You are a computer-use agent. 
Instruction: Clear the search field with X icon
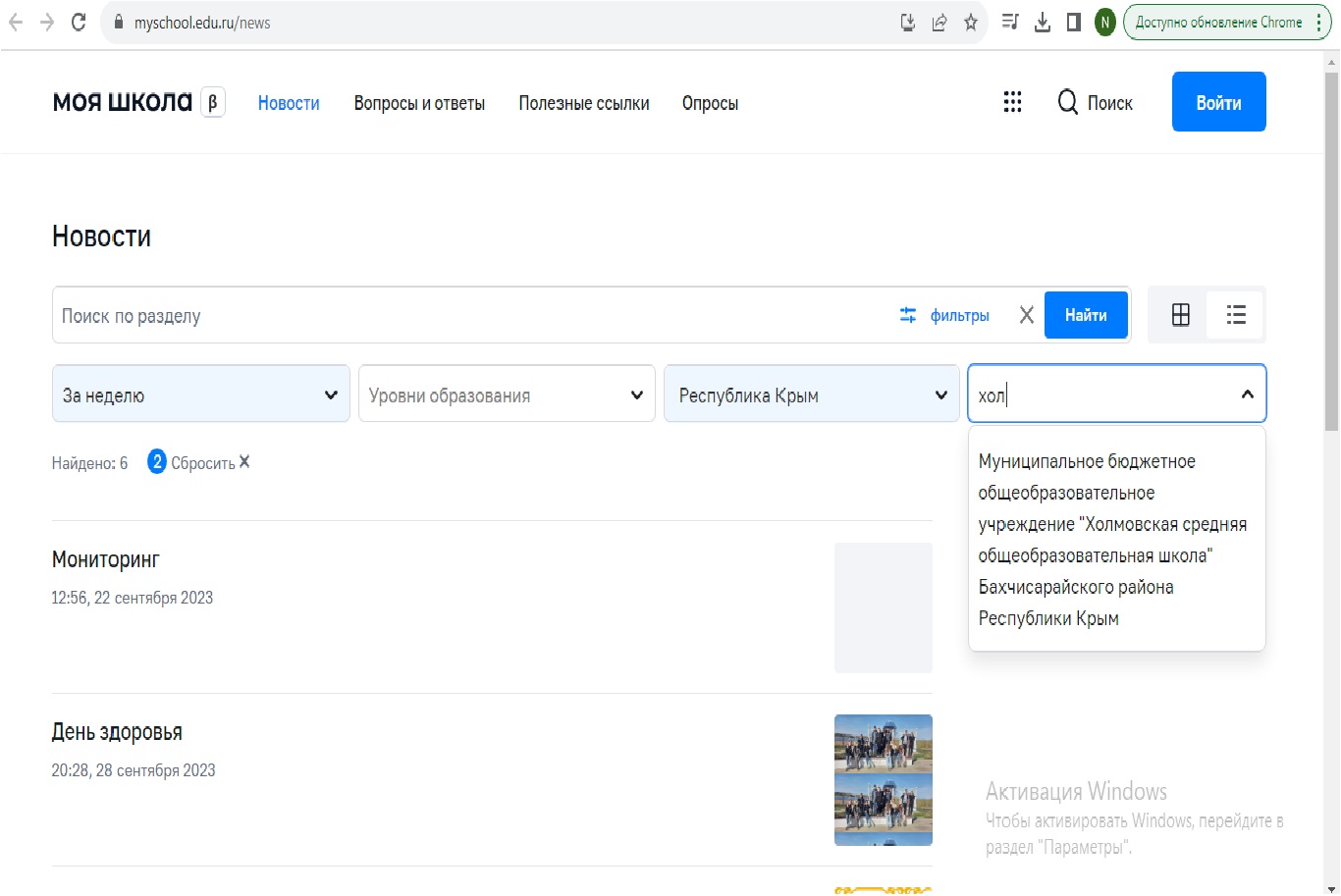pos(1026,315)
